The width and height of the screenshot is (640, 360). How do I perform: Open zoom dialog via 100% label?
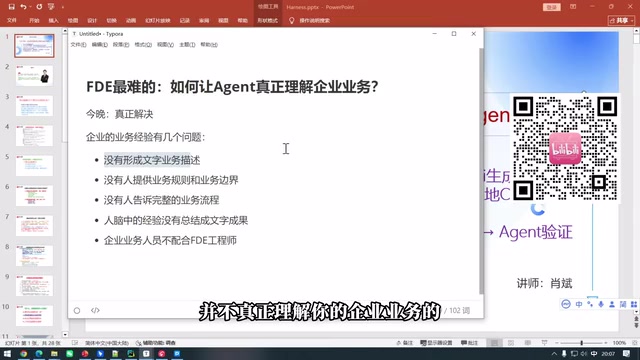coord(619,343)
